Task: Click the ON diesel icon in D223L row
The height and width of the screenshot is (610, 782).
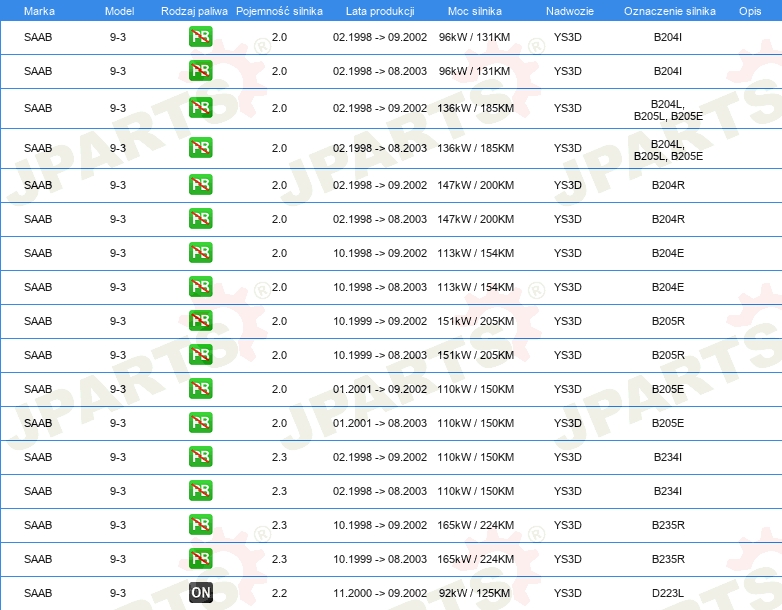Action: coord(200,593)
